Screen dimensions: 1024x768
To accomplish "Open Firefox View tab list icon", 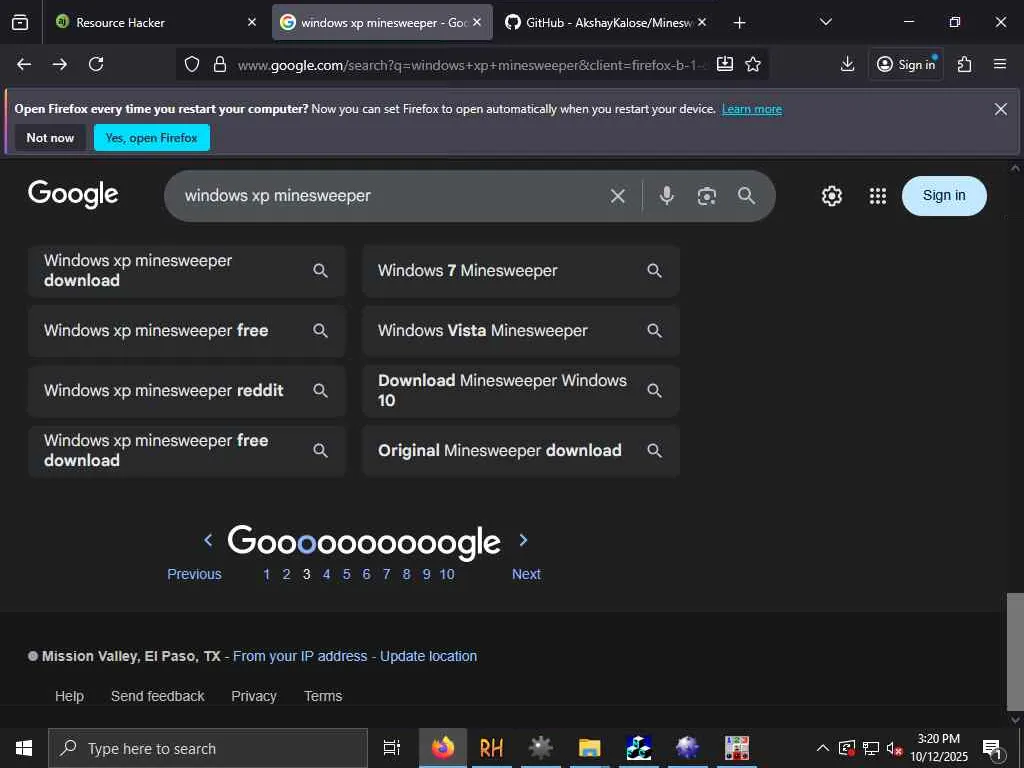I will pyautogui.click(x=20, y=22).
